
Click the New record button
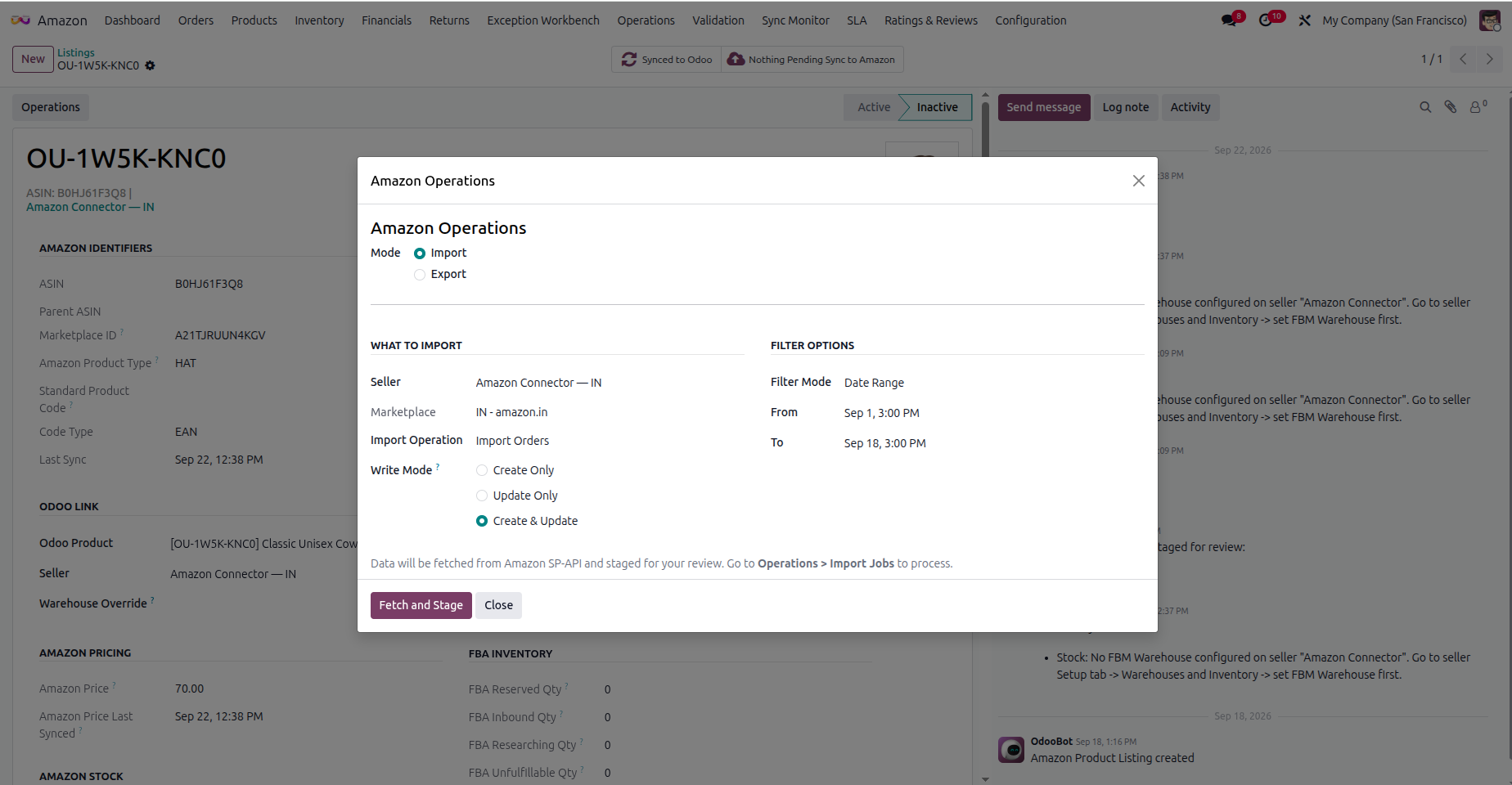tap(33, 59)
